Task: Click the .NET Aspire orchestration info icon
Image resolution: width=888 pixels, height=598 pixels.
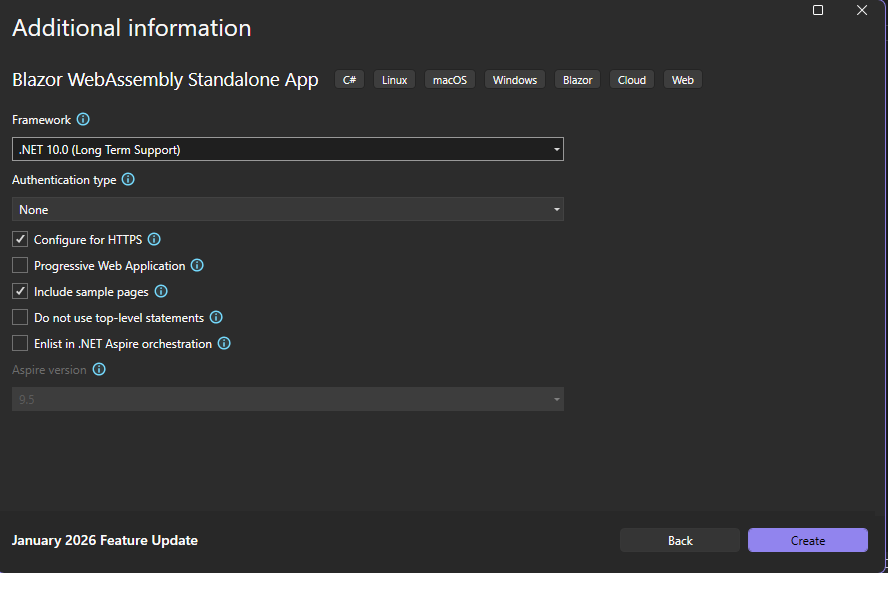Action: pos(224,344)
